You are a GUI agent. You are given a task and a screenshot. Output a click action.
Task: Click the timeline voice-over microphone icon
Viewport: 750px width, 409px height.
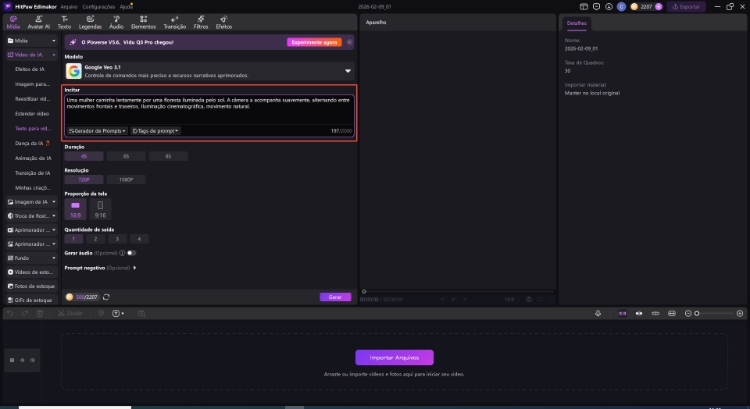(598, 313)
